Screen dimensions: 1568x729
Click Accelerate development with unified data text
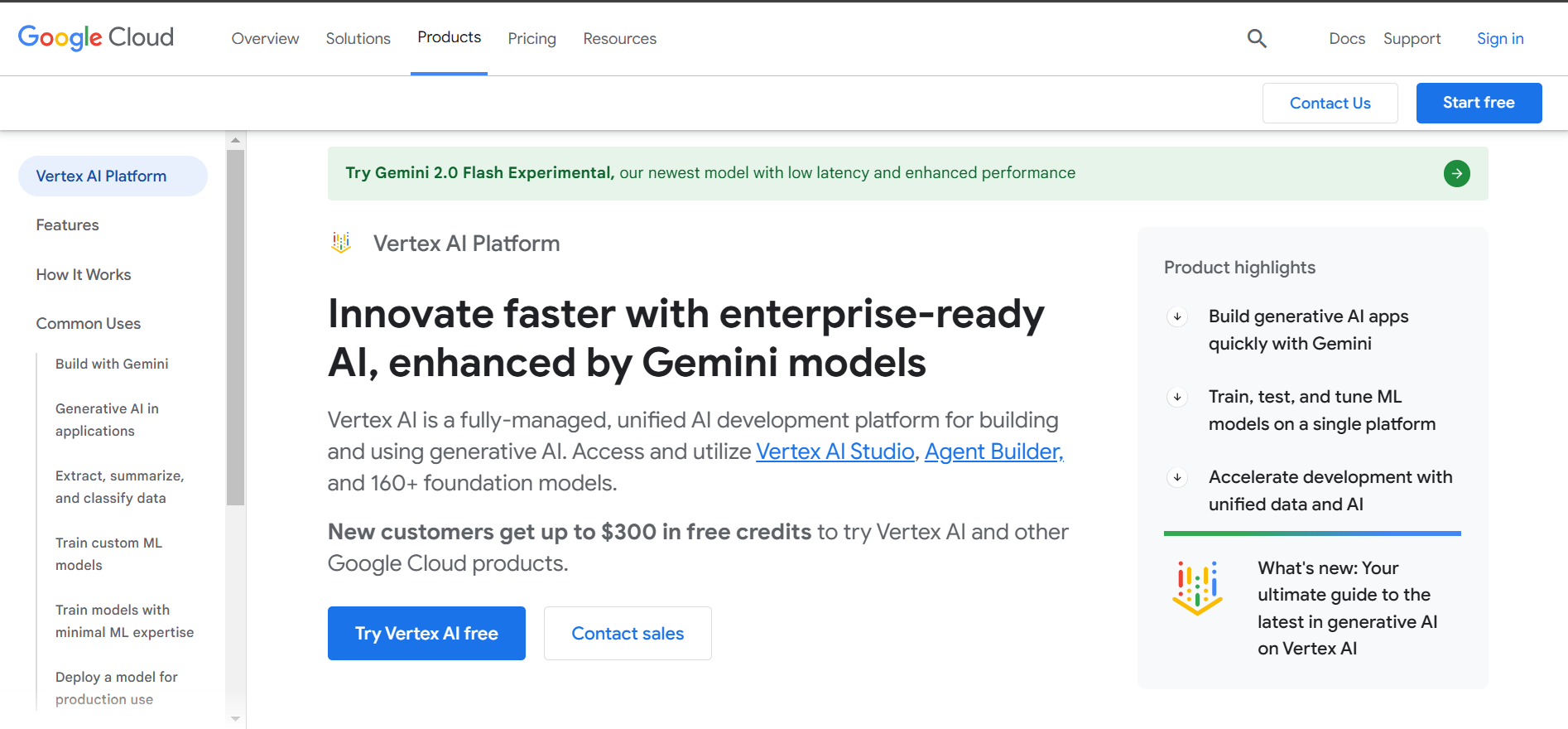pos(1330,490)
